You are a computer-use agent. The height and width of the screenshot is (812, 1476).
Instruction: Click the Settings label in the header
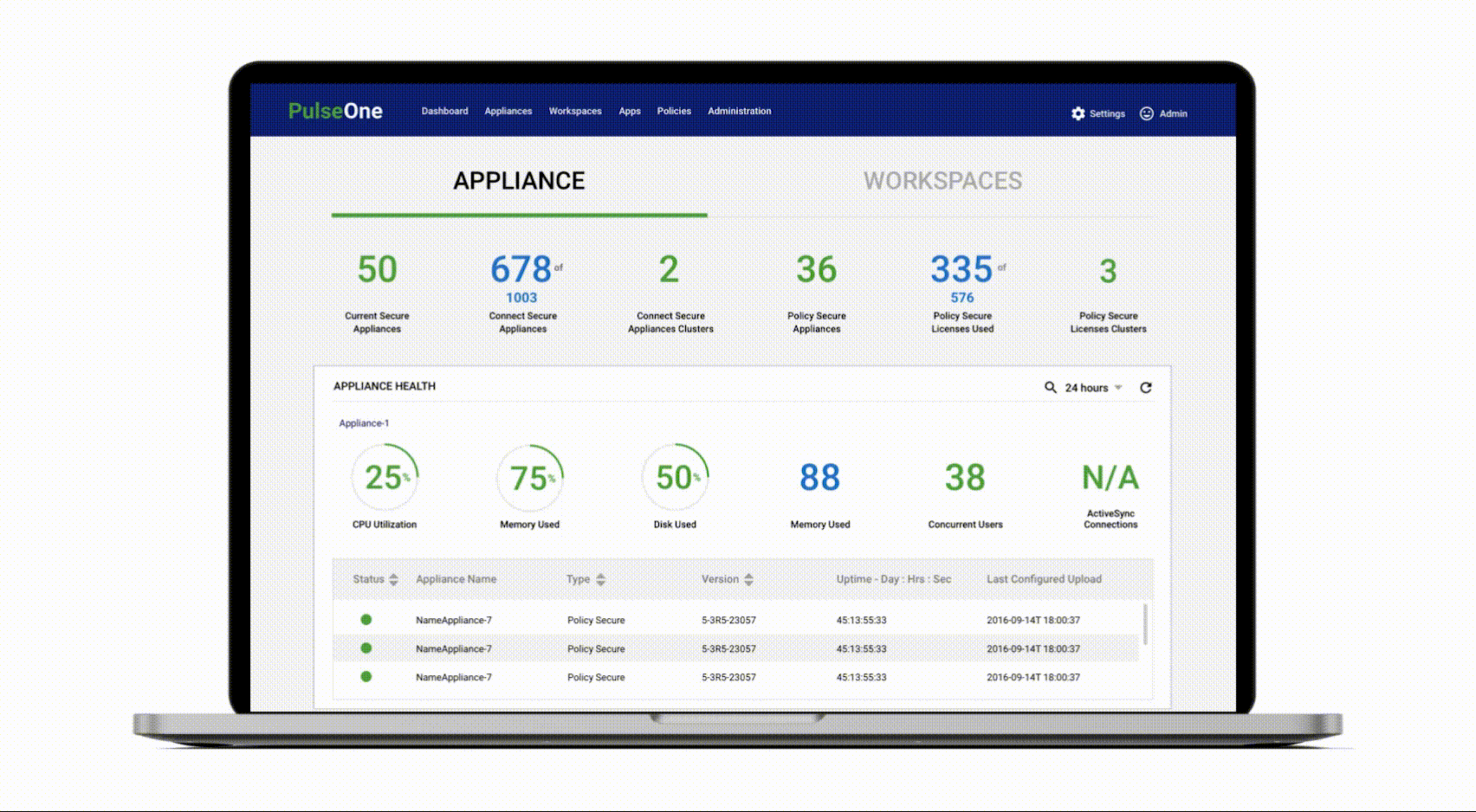(x=1107, y=113)
